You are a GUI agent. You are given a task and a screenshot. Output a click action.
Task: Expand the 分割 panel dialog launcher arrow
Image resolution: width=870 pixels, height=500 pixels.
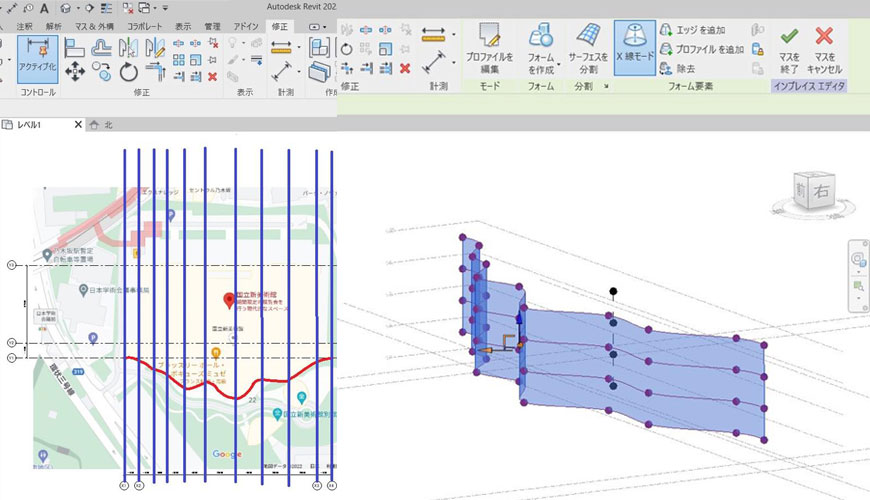tap(605, 88)
